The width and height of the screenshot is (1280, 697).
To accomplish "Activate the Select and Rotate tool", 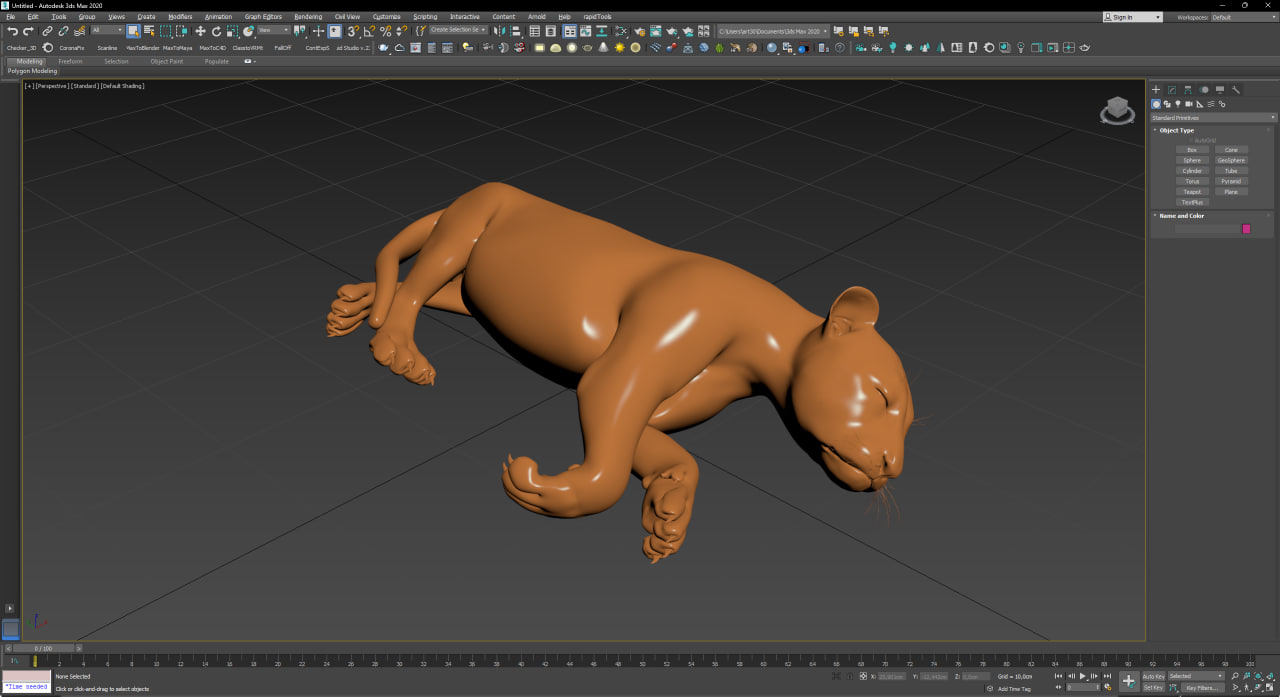I will (216, 31).
